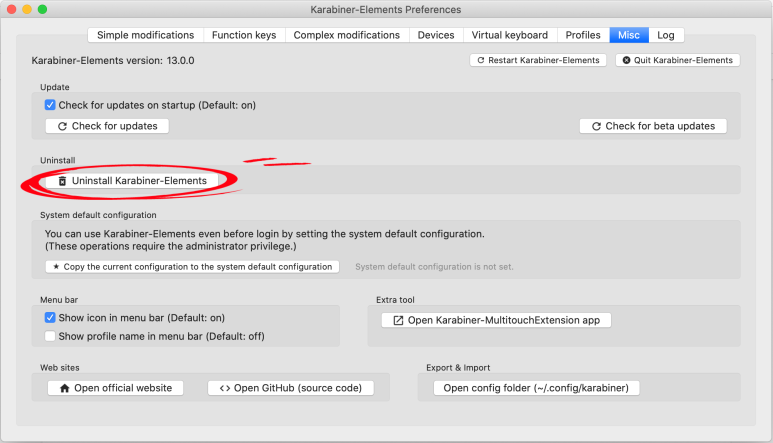The image size is (773, 443).
Task: Click 'System default configuration is not set.' text
Action: coord(434,267)
